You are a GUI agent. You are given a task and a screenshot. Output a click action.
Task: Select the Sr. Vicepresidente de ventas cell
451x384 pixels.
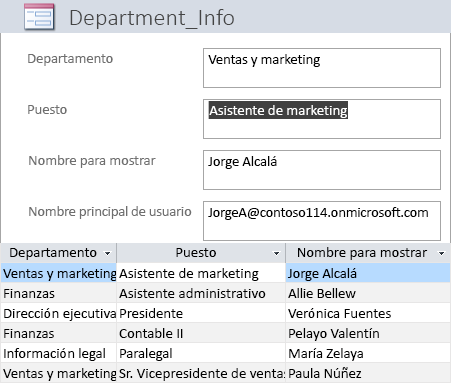pos(201,373)
